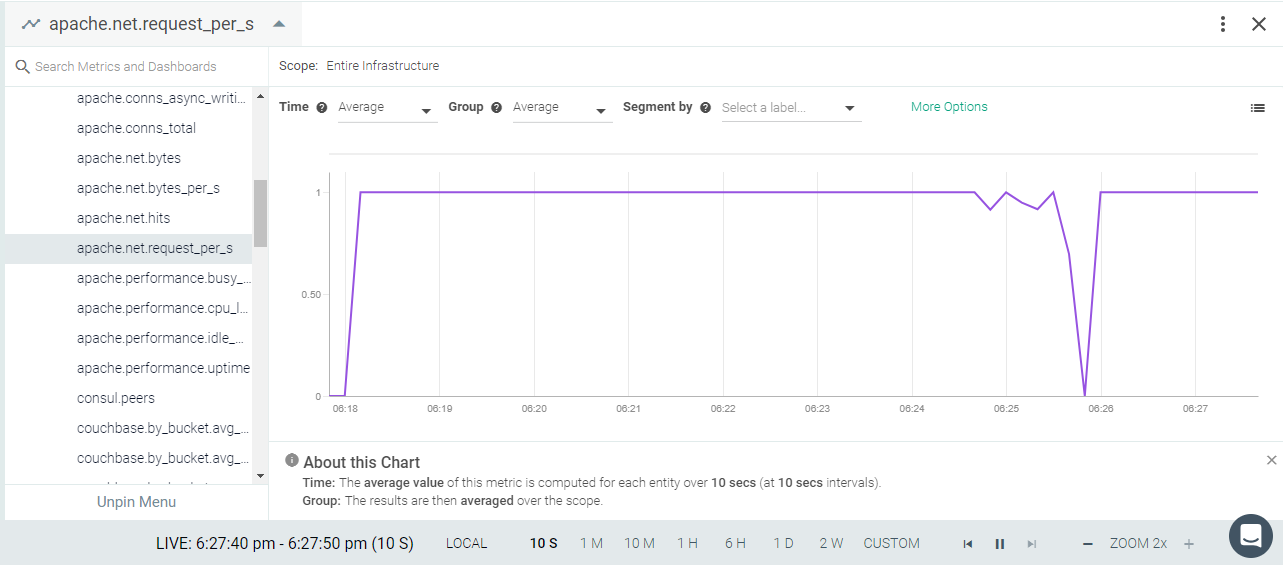The image size is (1283, 565).
Task: Click the More Options link
Action: pyautogui.click(x=949, y=107)
